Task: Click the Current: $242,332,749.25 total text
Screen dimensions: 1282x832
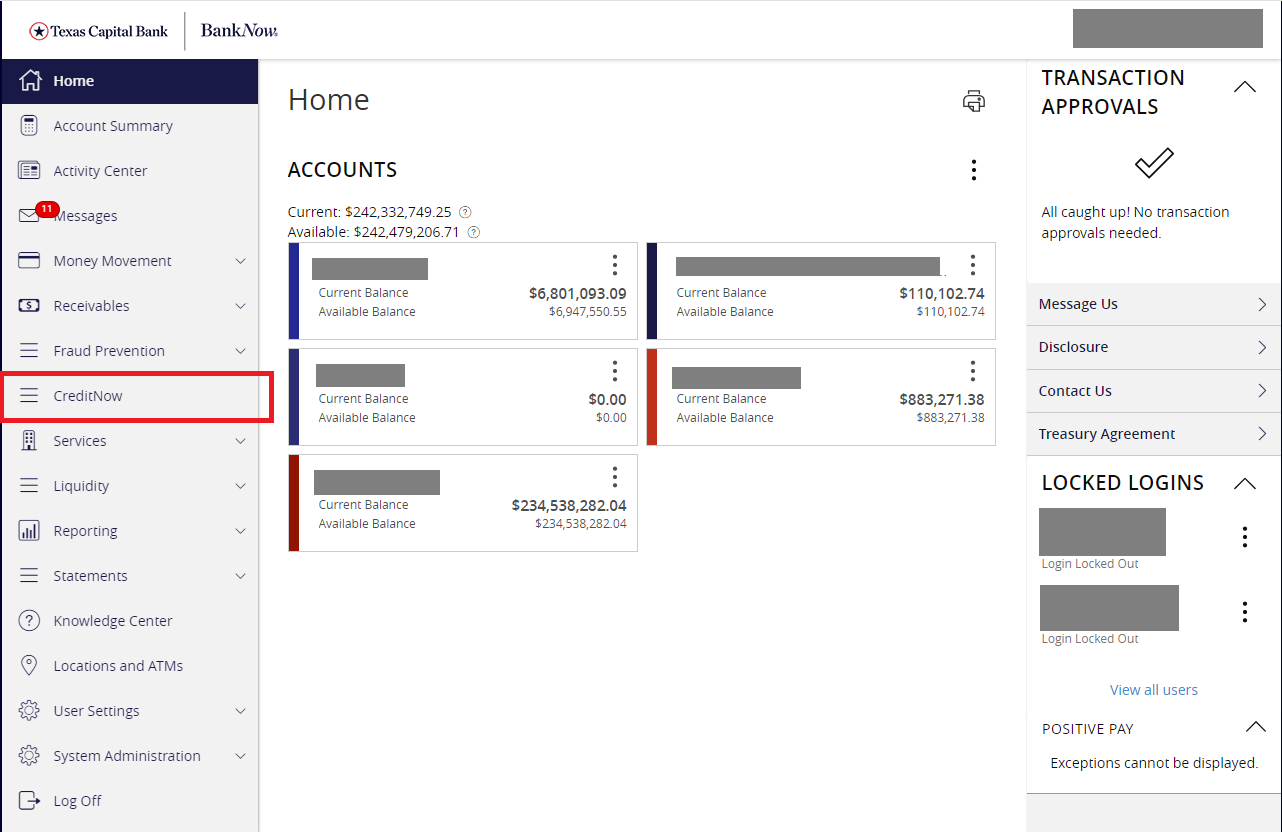Action: coord(370,212)
